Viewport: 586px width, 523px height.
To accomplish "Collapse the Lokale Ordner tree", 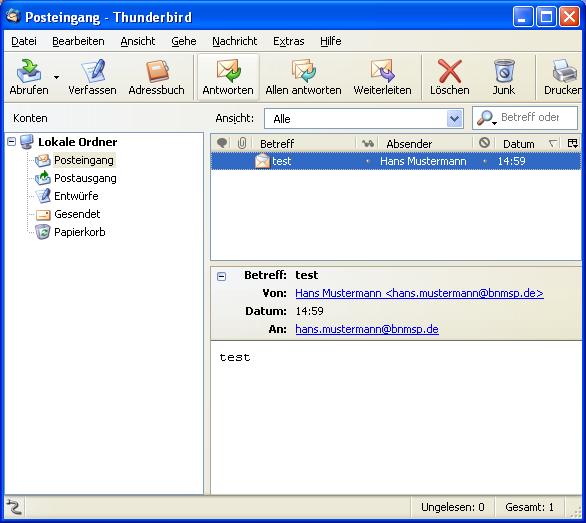I will coord(12,142).
